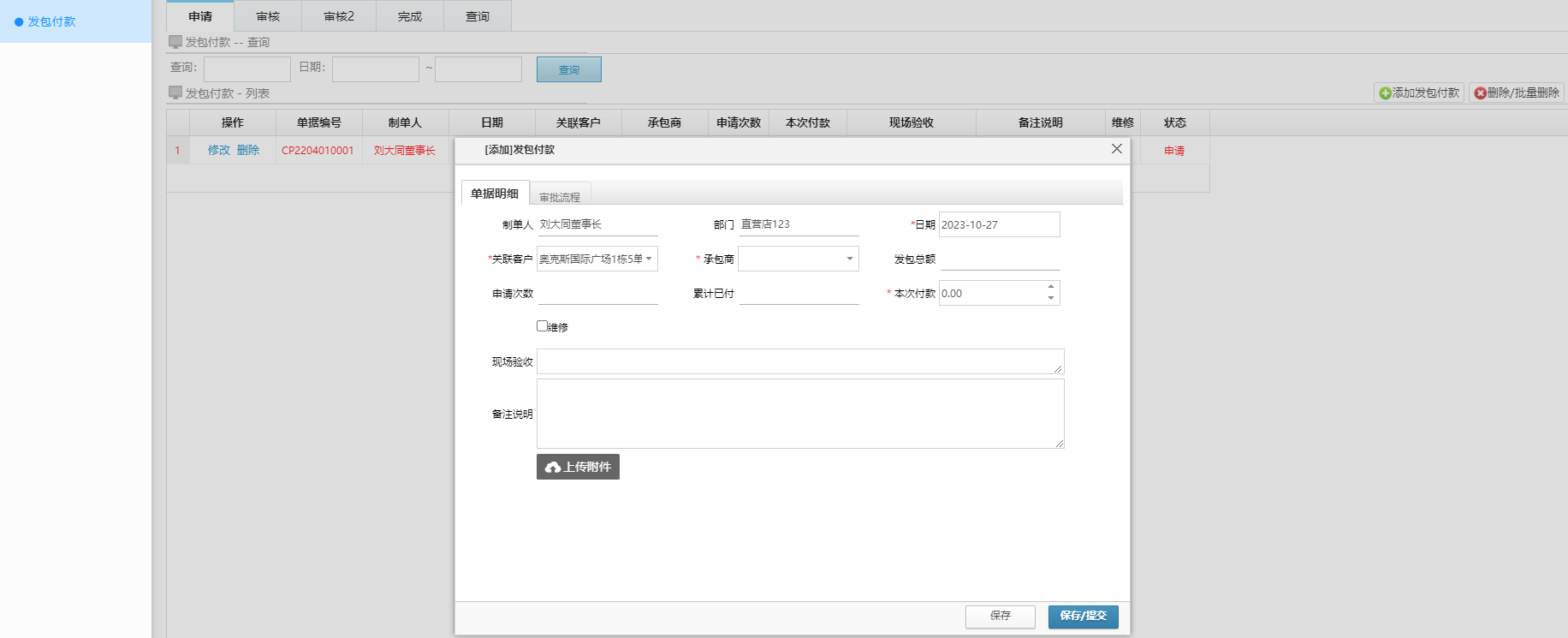Click the 保存/提交 button
The height and width of the screenshot is (638, 1568).
[x=1083, y=616]
